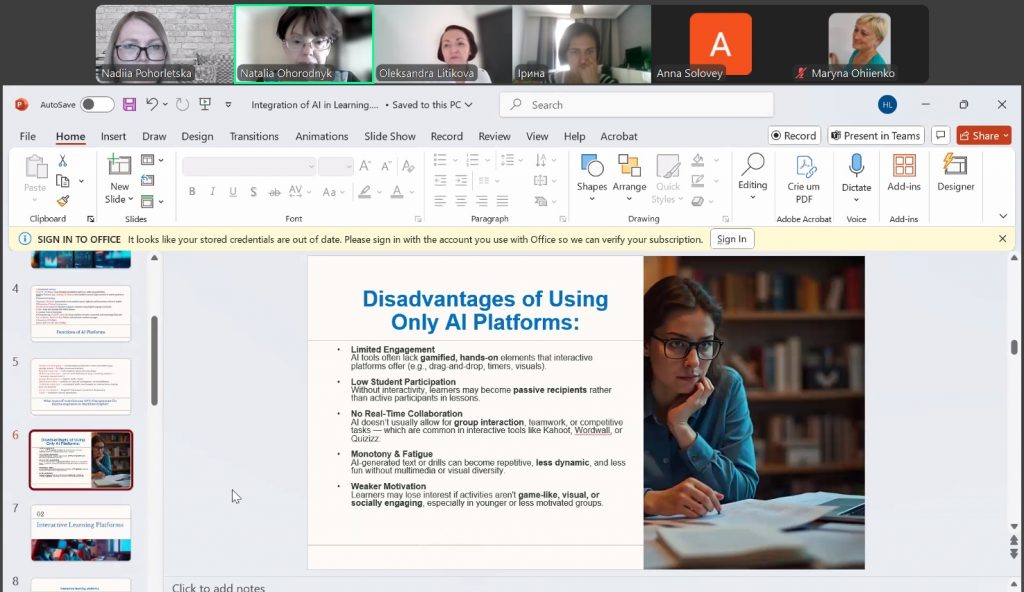This screenshot has height=592, width=1024.
Task: Toggle text Shadow formatting
Action: 253,191
